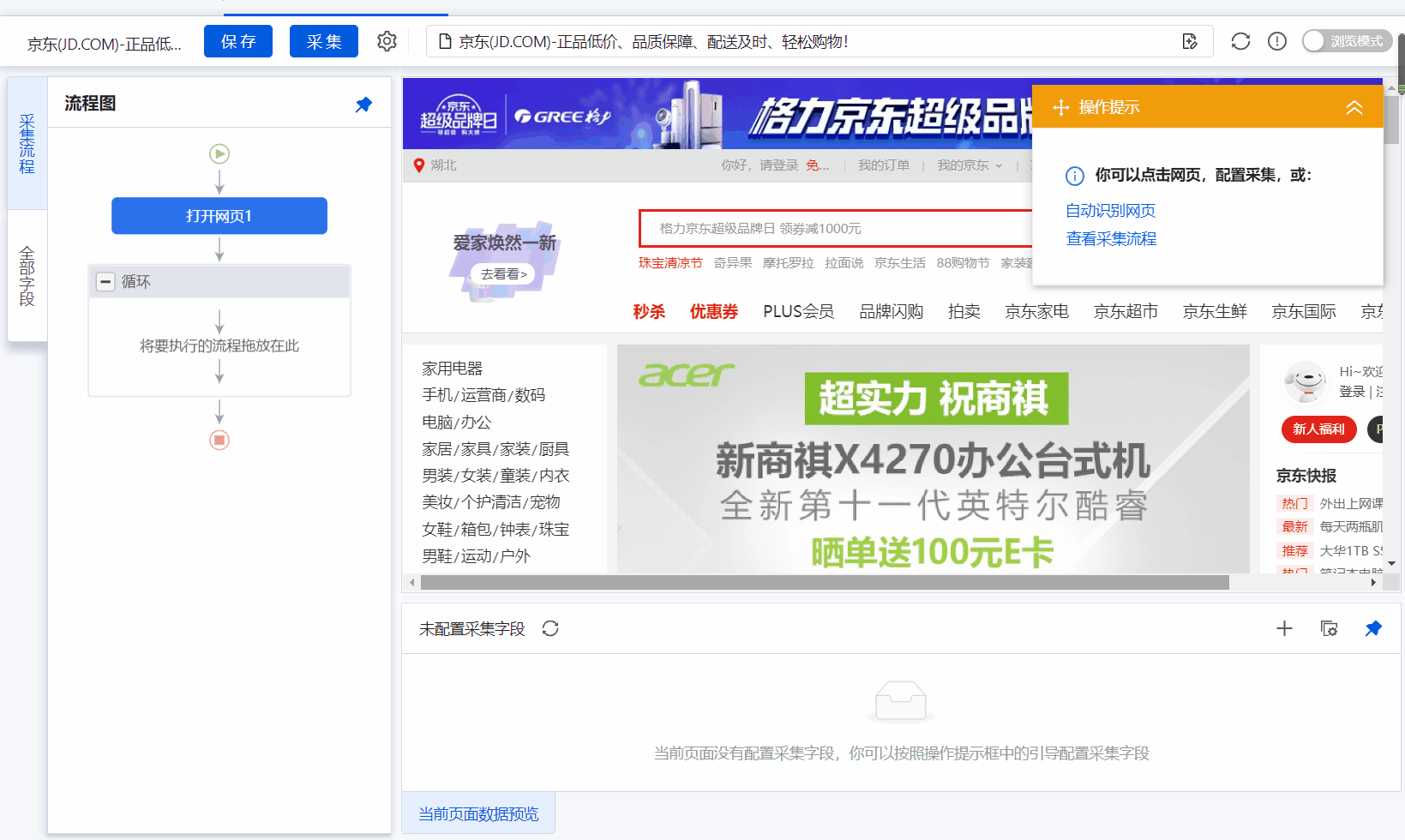This screenshot has width=1405, height=840.
Task: Click the 循环 loop header
Action: tap(219, 282)
